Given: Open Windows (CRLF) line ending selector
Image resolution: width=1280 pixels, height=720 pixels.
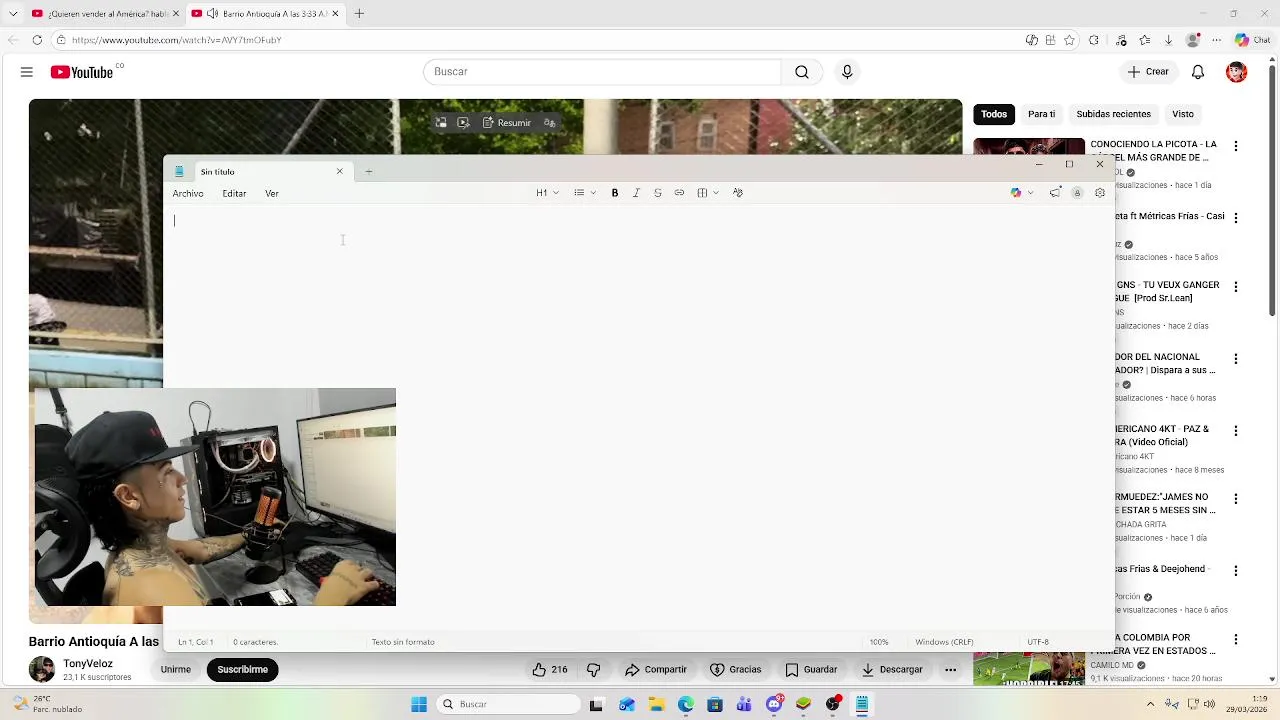Looking at the screenshot, I should pos(944,642).
